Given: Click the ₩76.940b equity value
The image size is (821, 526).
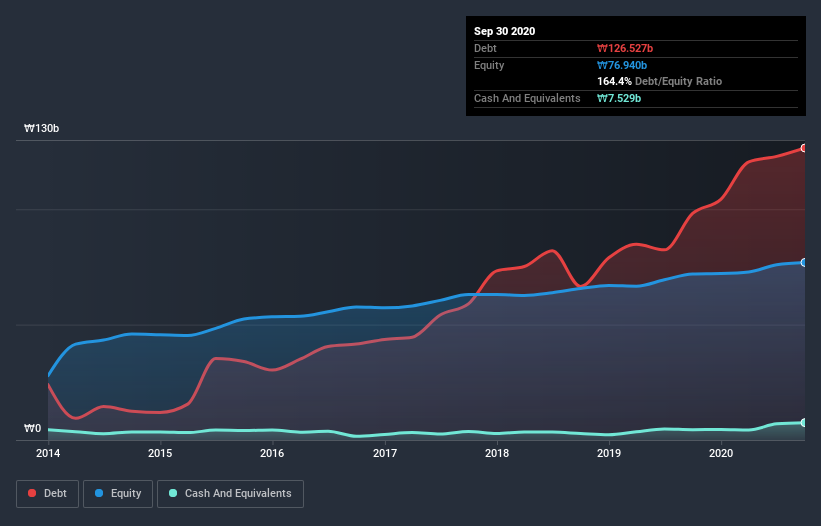Looking at the screenshot, I should (622, 65).
